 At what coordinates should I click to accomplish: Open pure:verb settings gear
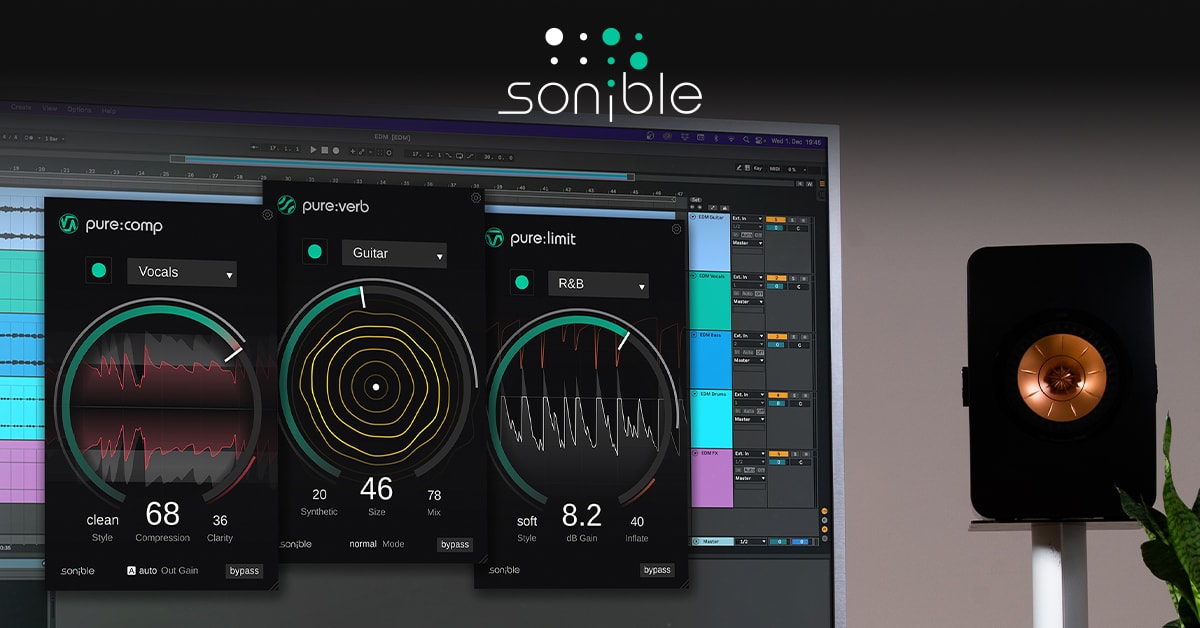tap(476, 197)
